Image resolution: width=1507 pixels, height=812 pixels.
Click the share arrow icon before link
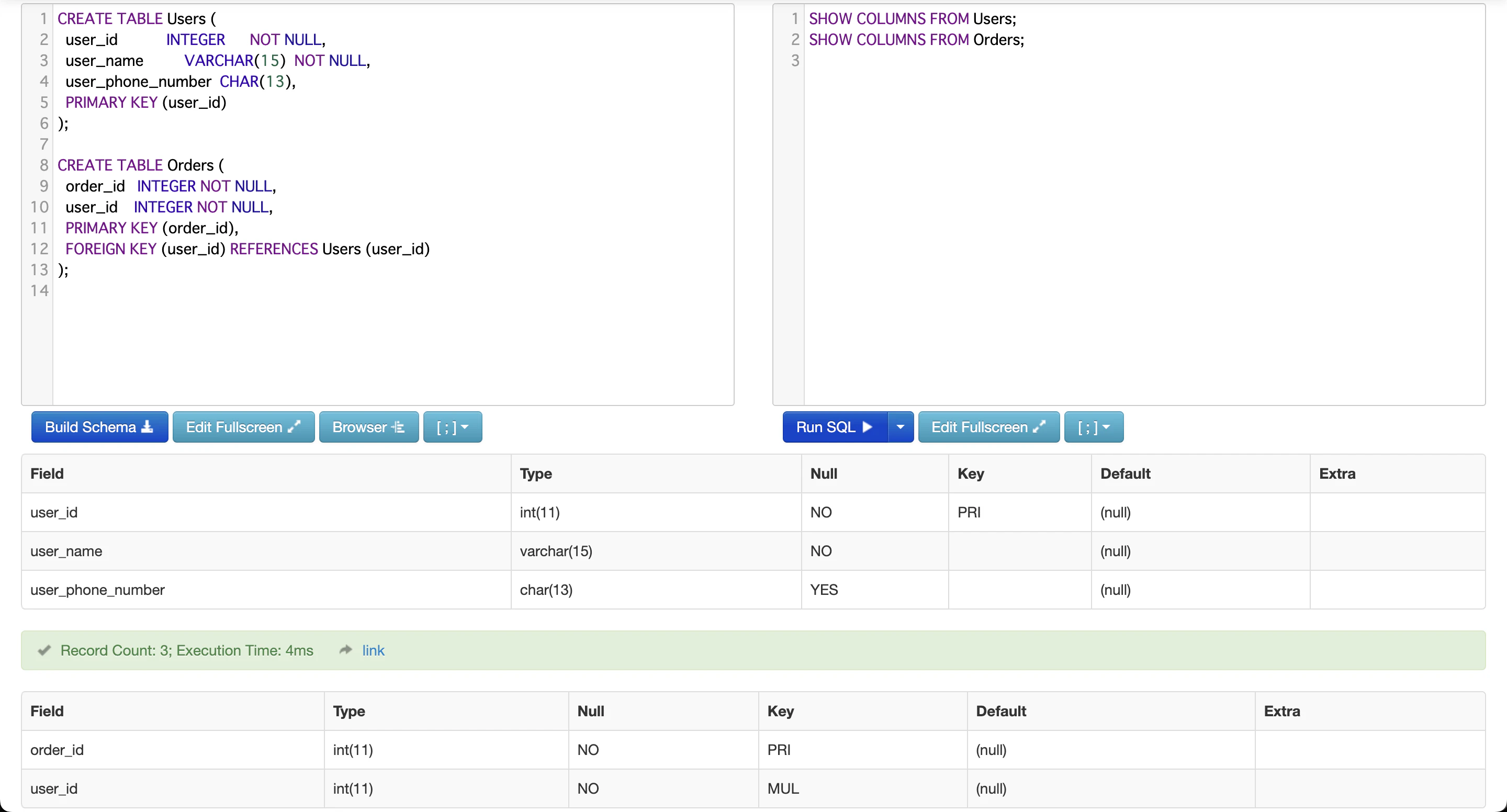tap(346, 650)
